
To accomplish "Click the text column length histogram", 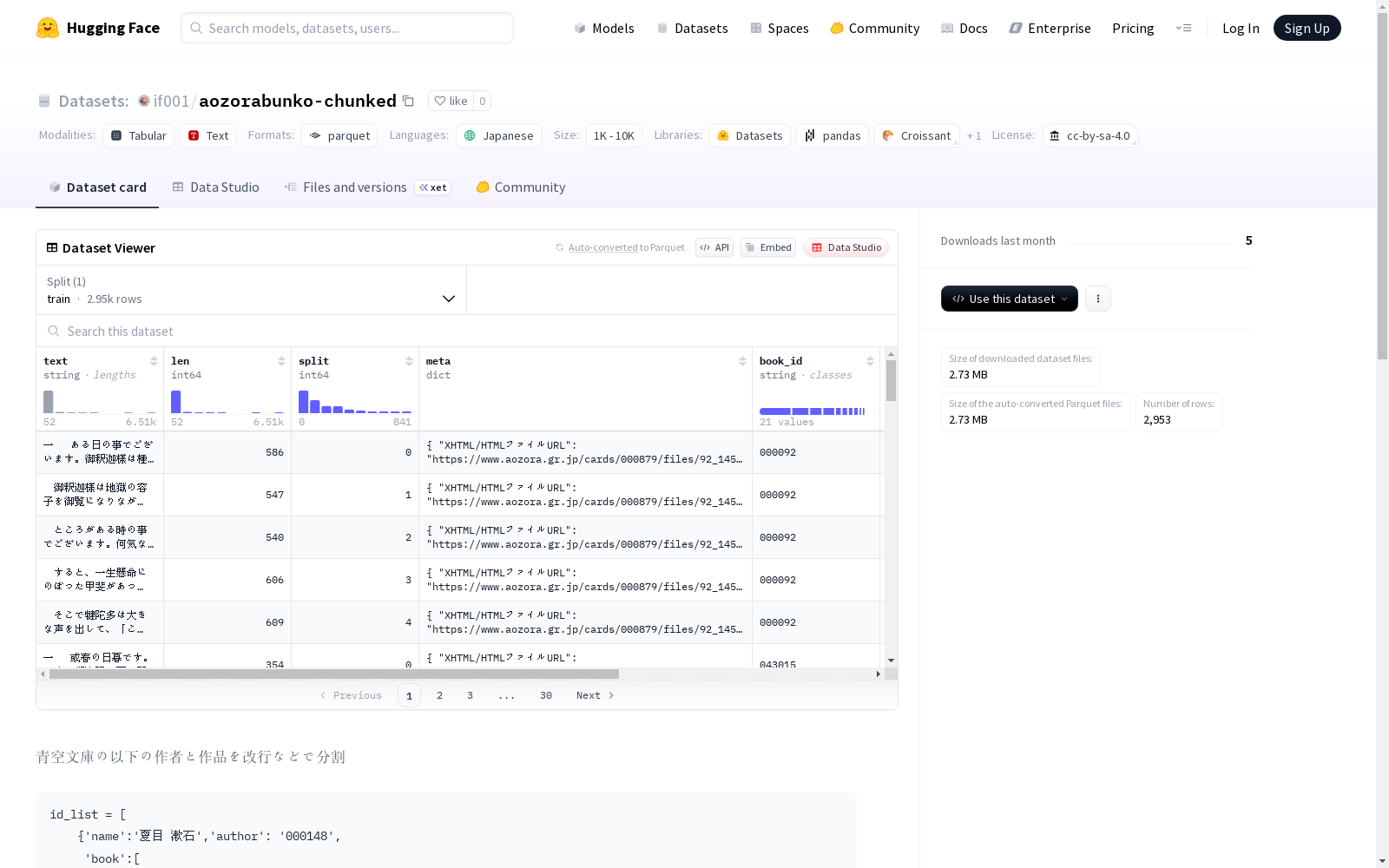I will pyautogui.click(x=100, y=401).
